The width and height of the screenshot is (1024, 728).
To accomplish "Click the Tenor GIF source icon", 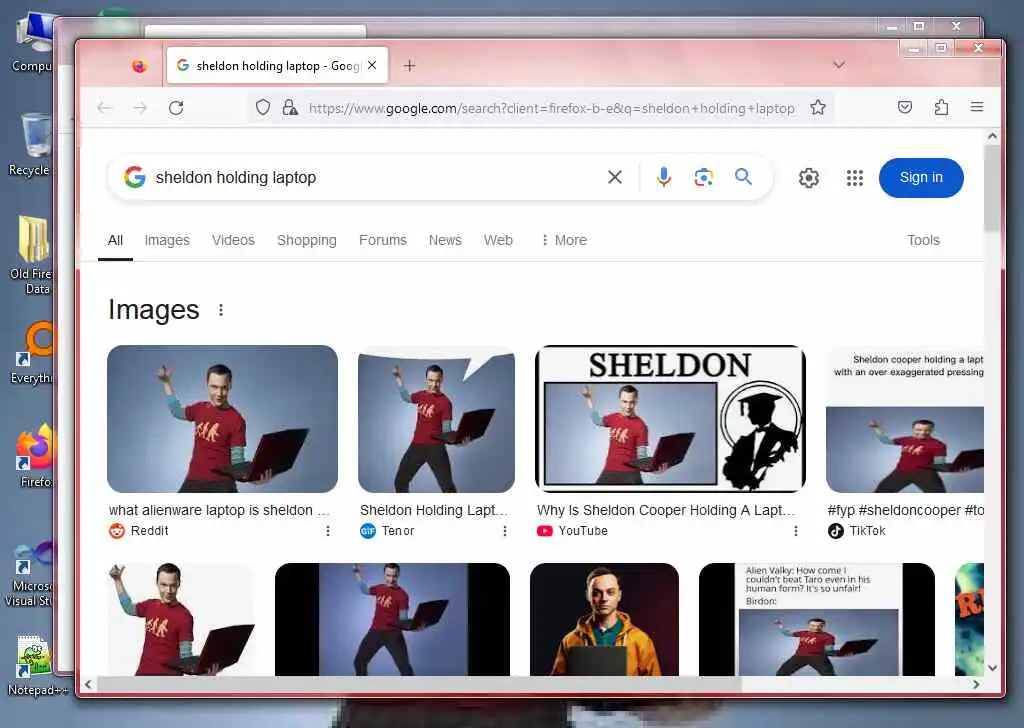I will 368,531.
